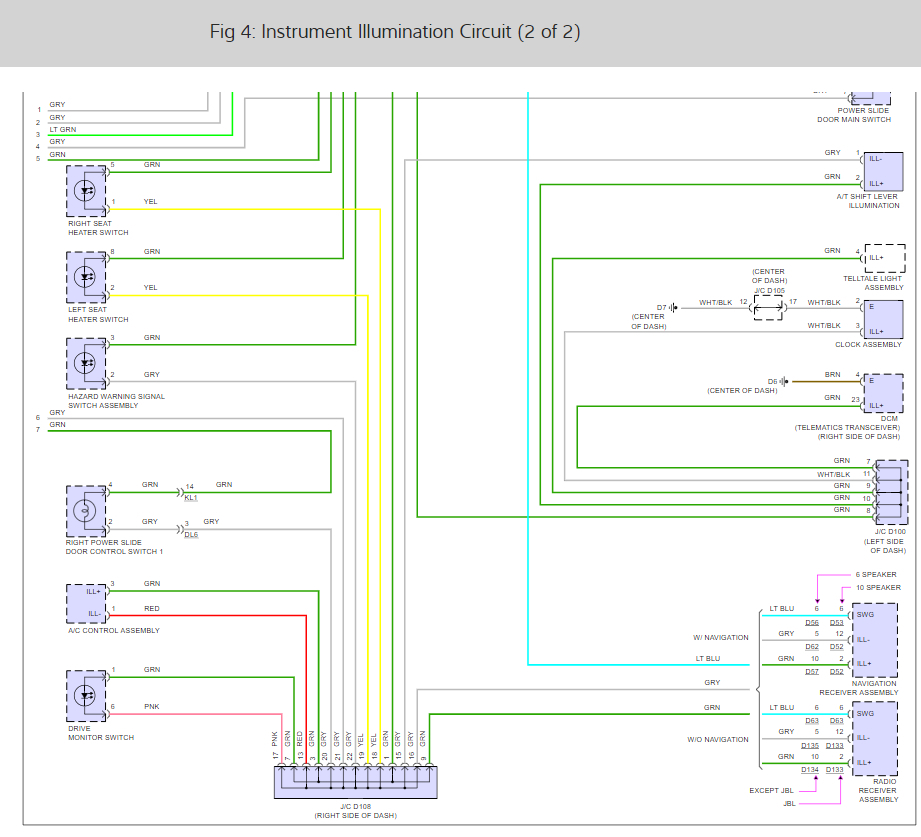
Task: Click the KL1 connector reference label
Action: click(x=191, y=498)
